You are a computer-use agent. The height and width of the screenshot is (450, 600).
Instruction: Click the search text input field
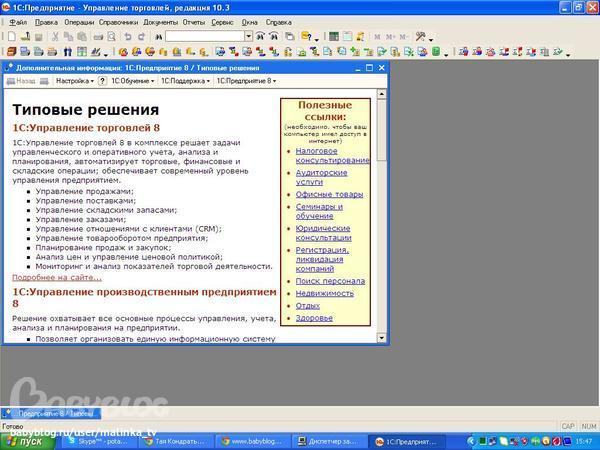click(204, 36)
